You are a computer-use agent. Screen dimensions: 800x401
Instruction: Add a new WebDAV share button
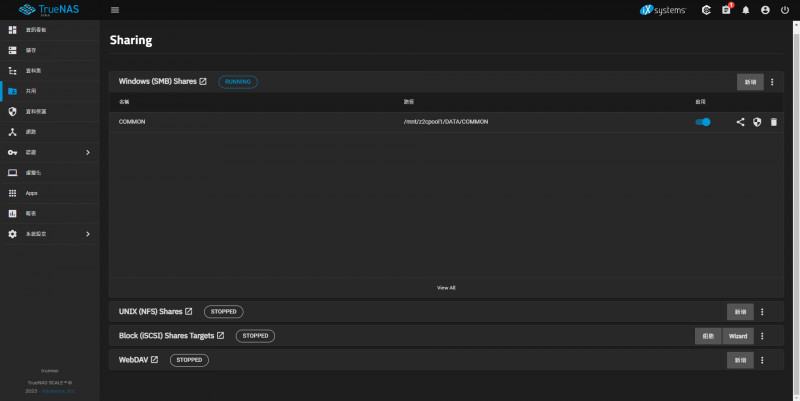pyautogui.click(x=740, y=360)
